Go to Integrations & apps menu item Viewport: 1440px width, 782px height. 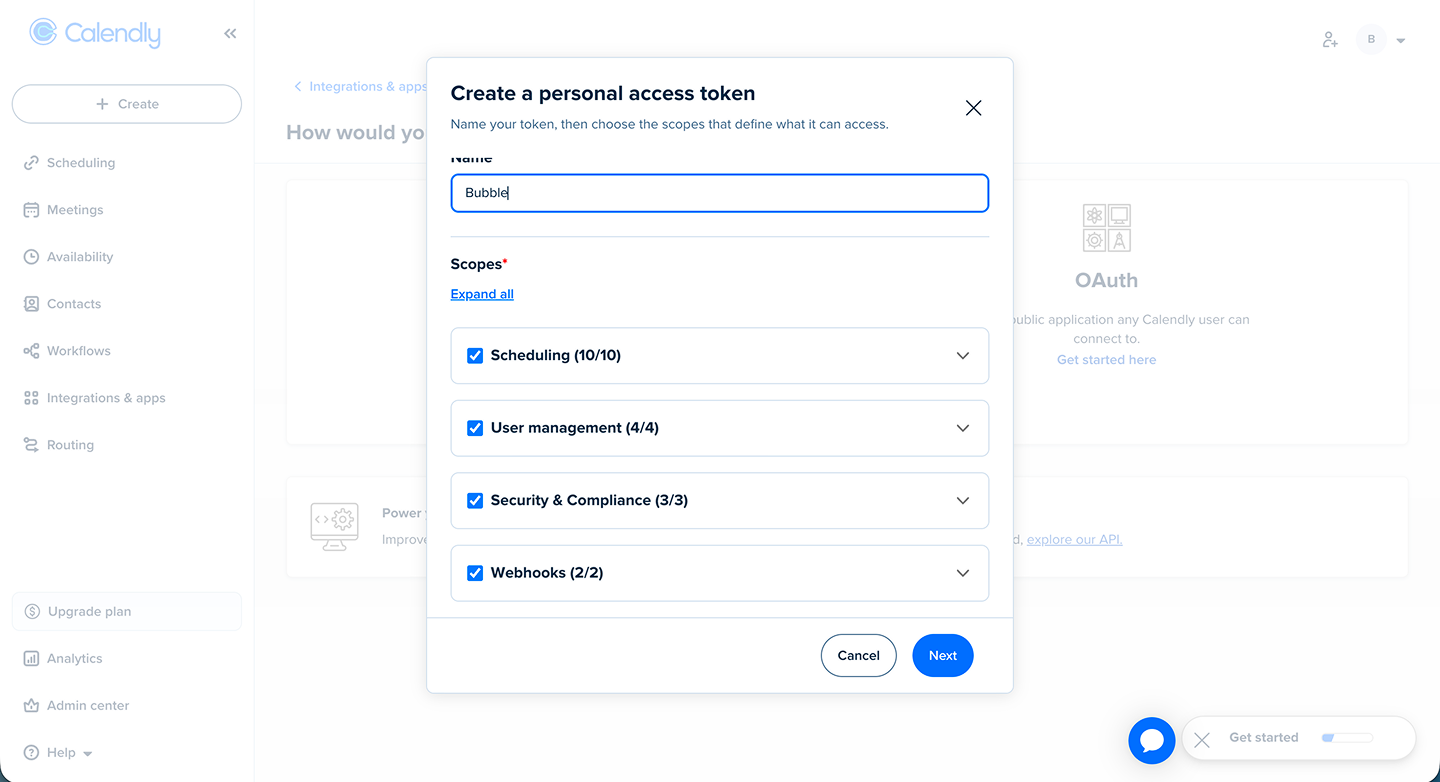click(x=105, y=398)
